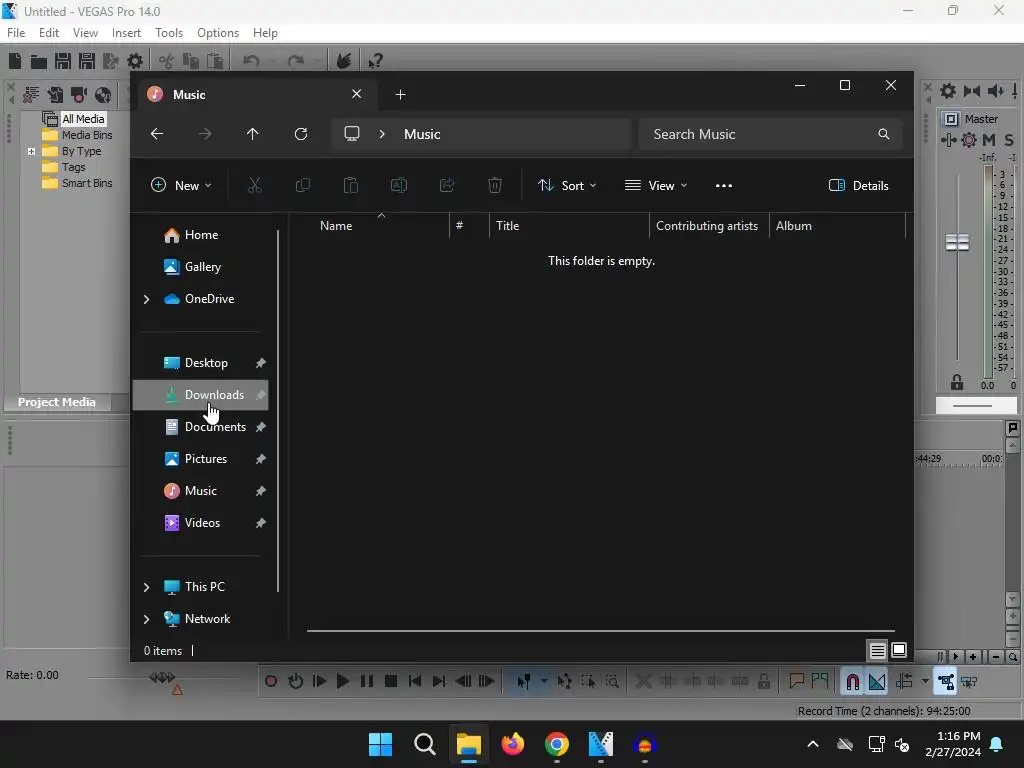Add new tab in File Explorer

tap(400, 95)
